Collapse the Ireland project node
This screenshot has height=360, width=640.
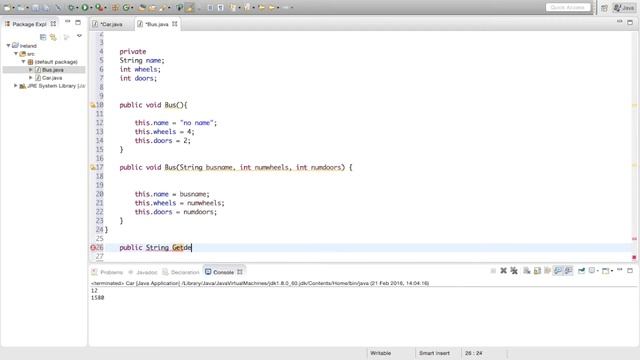(x=8, y=46)
